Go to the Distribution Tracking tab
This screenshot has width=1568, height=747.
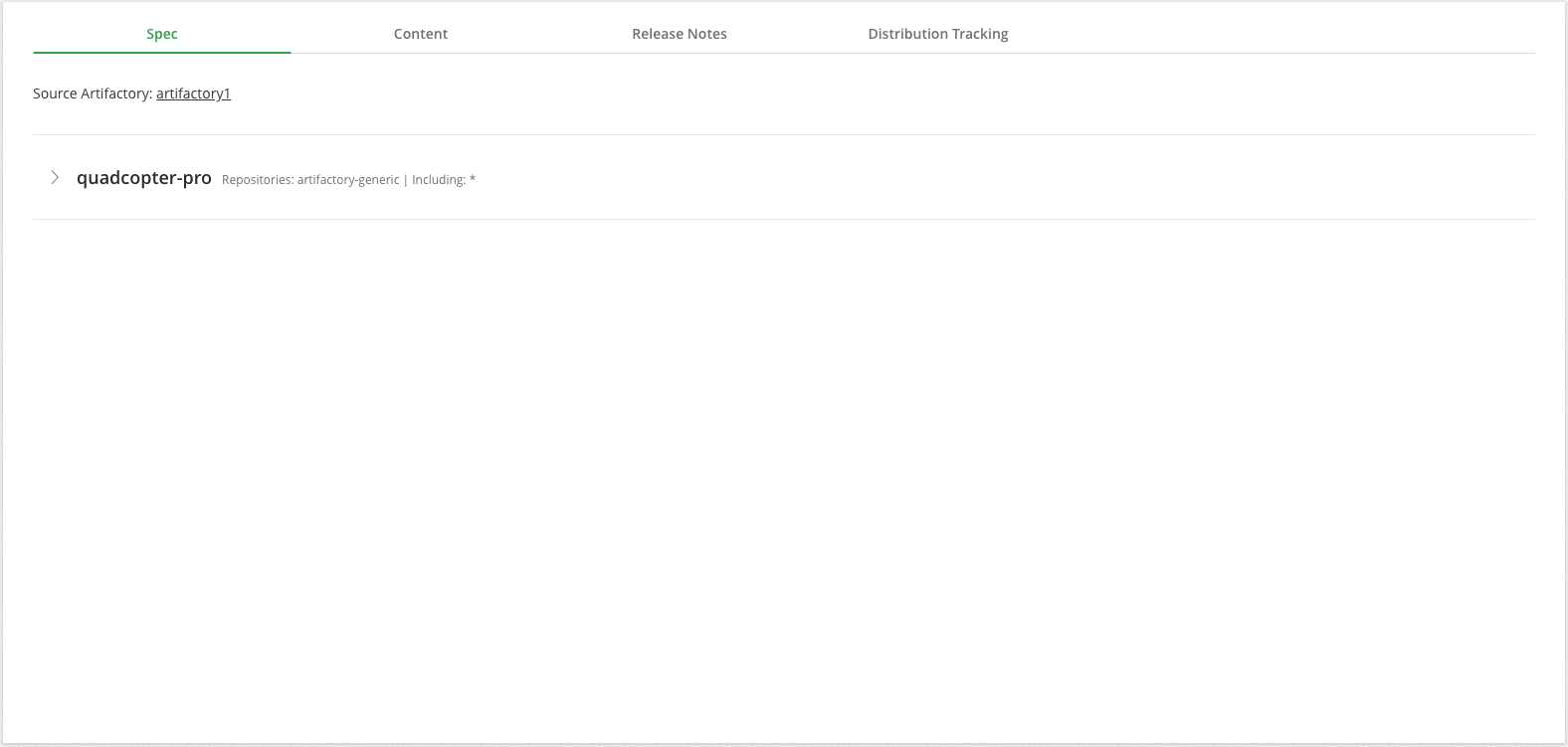tap(938, 34)
